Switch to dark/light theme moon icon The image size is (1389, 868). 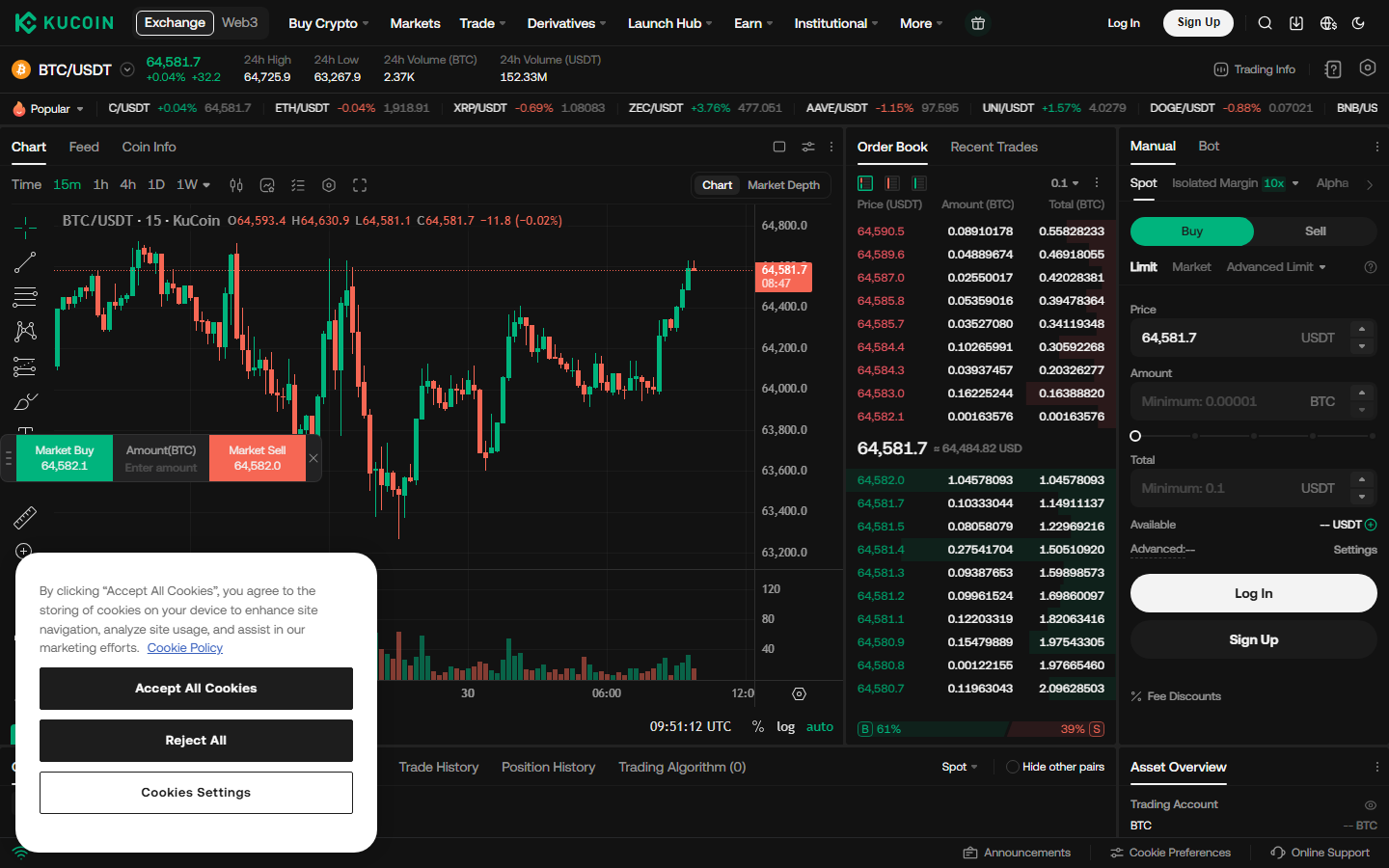point(1359,23)
